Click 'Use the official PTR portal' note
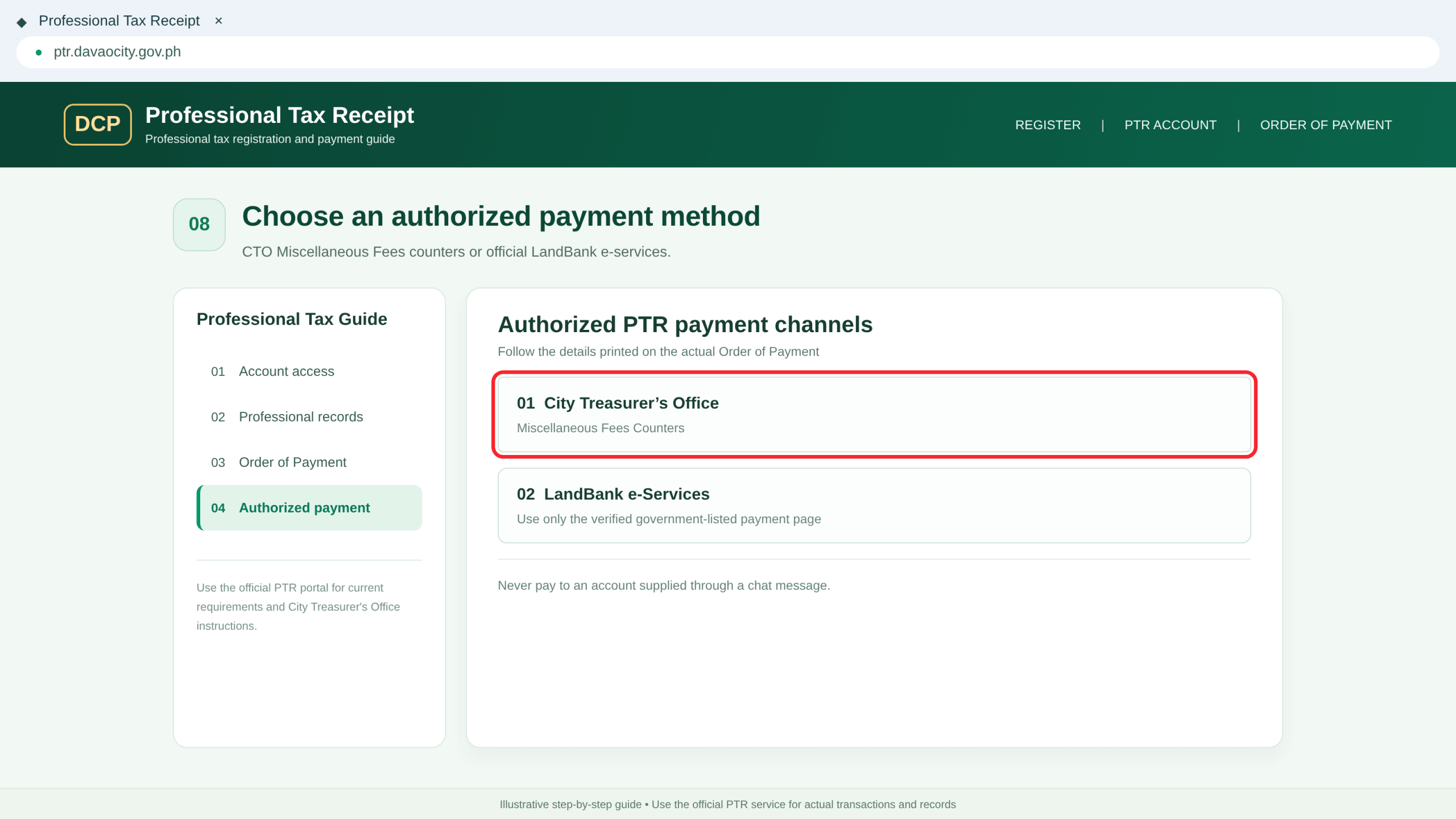1456x819 pixels. pyautogui.click(x=298, y=607)
